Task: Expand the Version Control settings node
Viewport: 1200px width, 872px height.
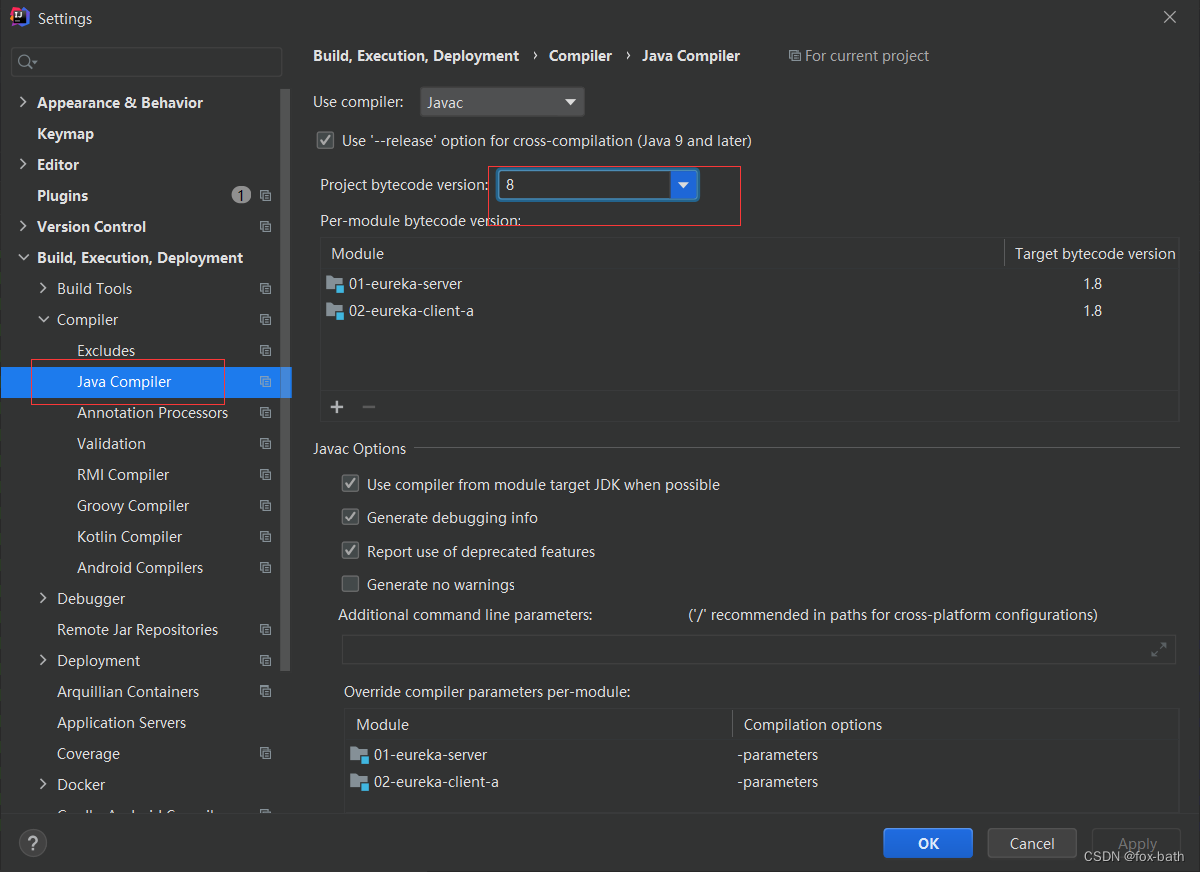Action: (x=23, y=227)
